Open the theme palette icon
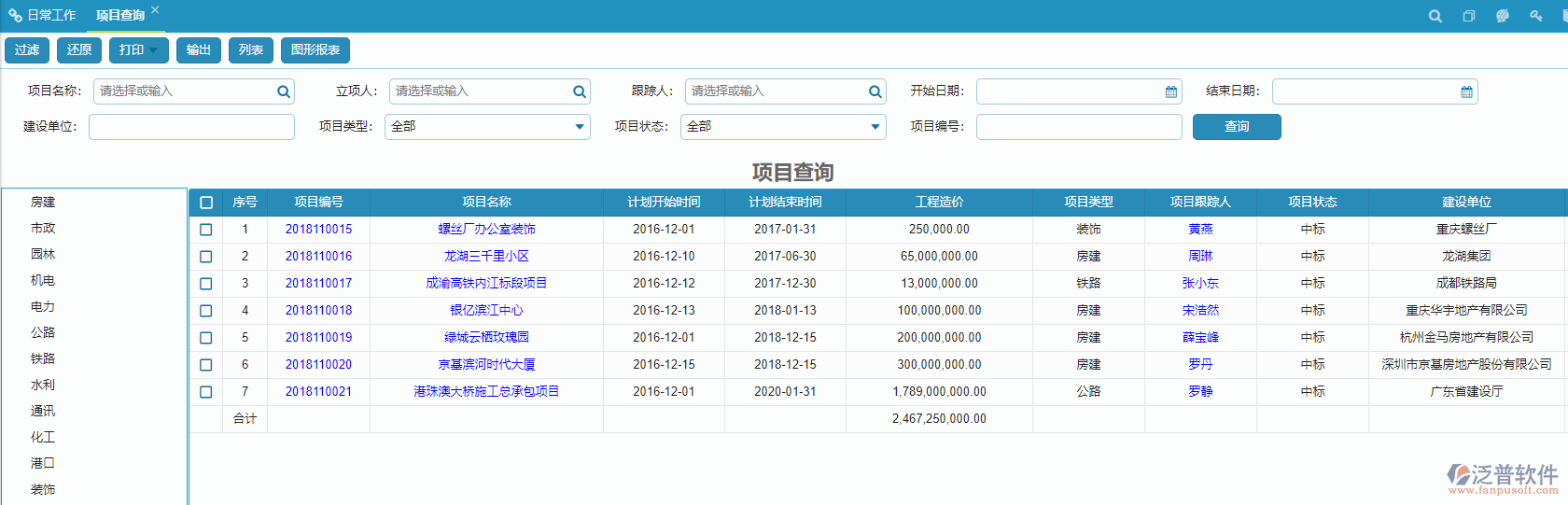This screenshot has width=1568, height=505. (1503, 16)
